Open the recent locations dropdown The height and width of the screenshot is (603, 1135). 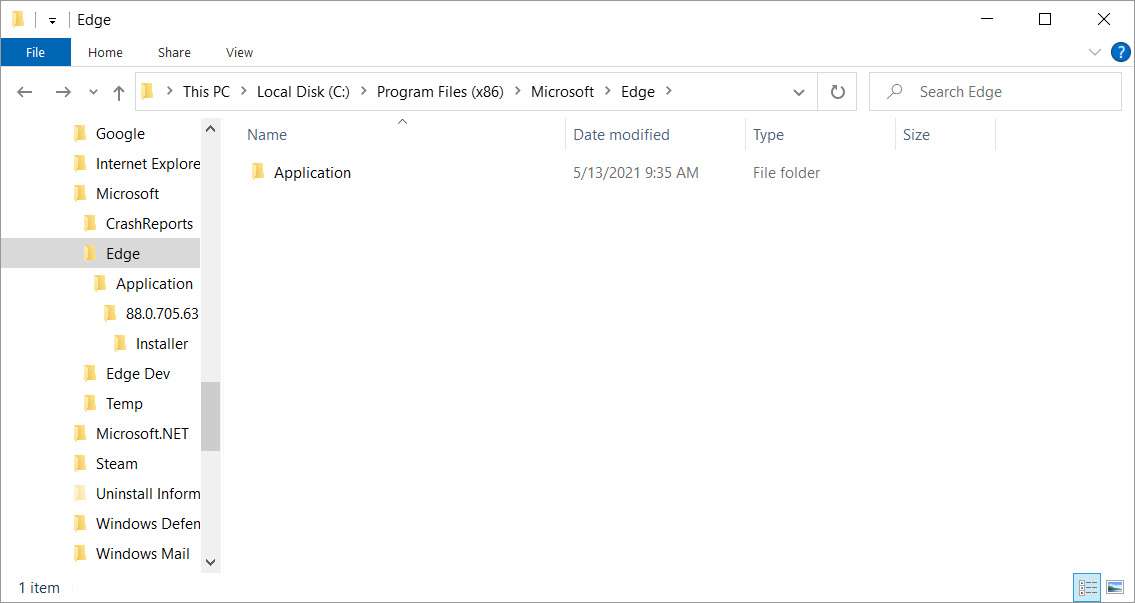93,92
